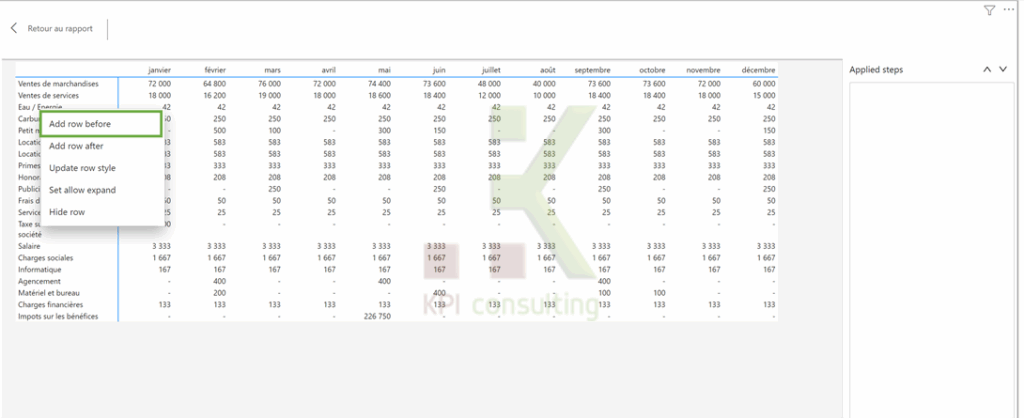Move applied step down with arrow

pos(1003,70)
